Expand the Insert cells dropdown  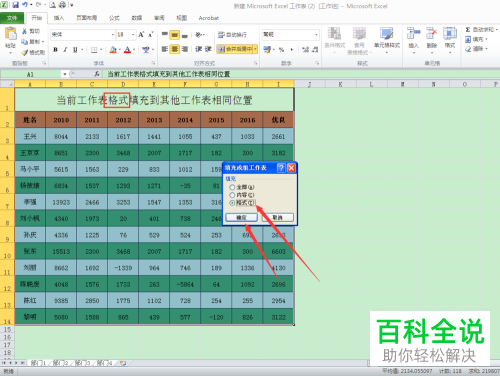point(413,52)
